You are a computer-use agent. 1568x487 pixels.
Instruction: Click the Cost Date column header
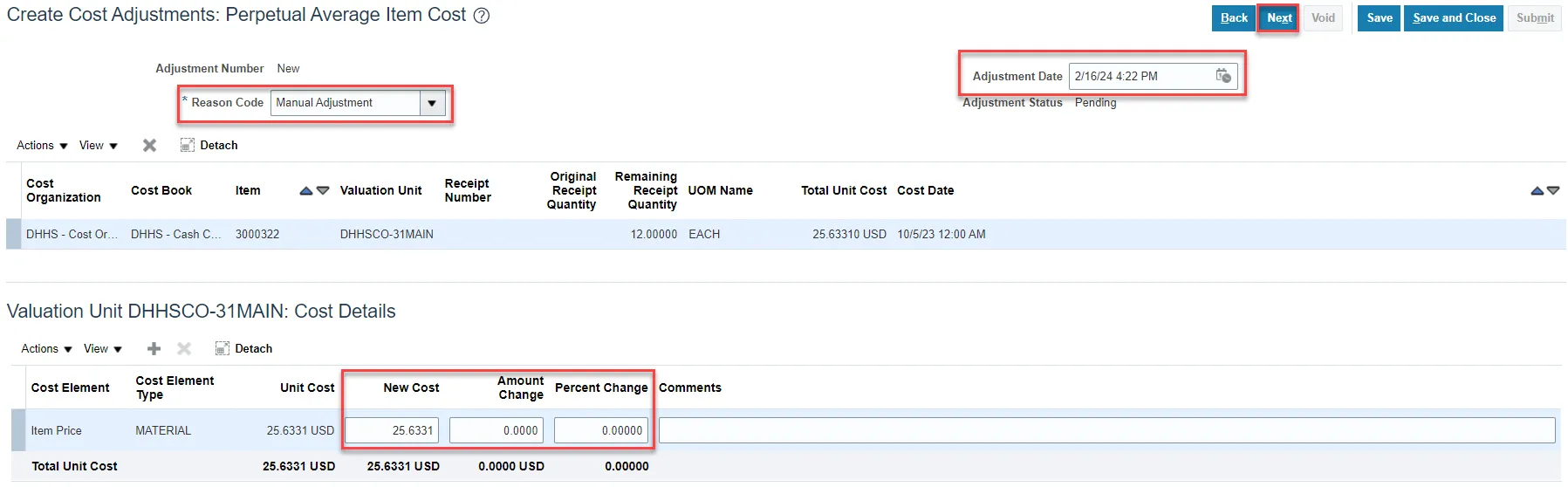[925, 190]
